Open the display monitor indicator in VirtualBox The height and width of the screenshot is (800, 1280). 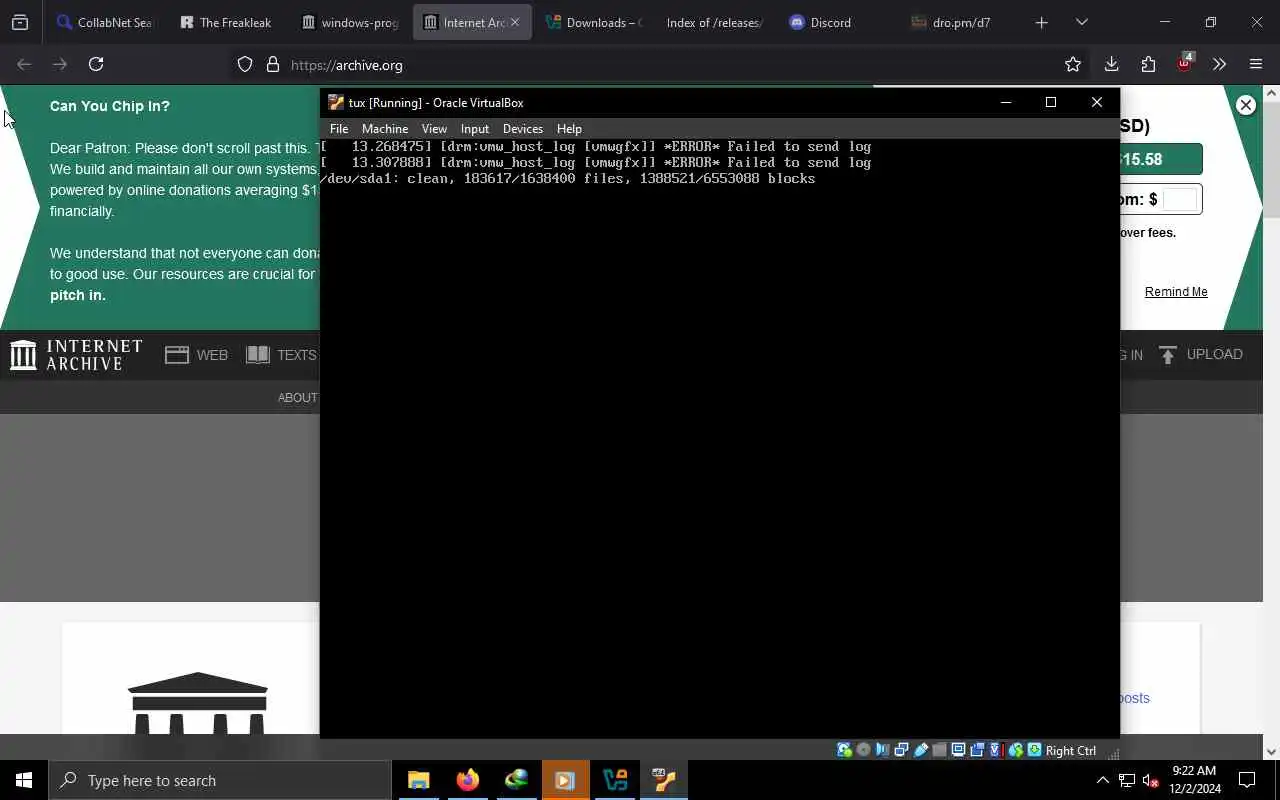point(958,750)
